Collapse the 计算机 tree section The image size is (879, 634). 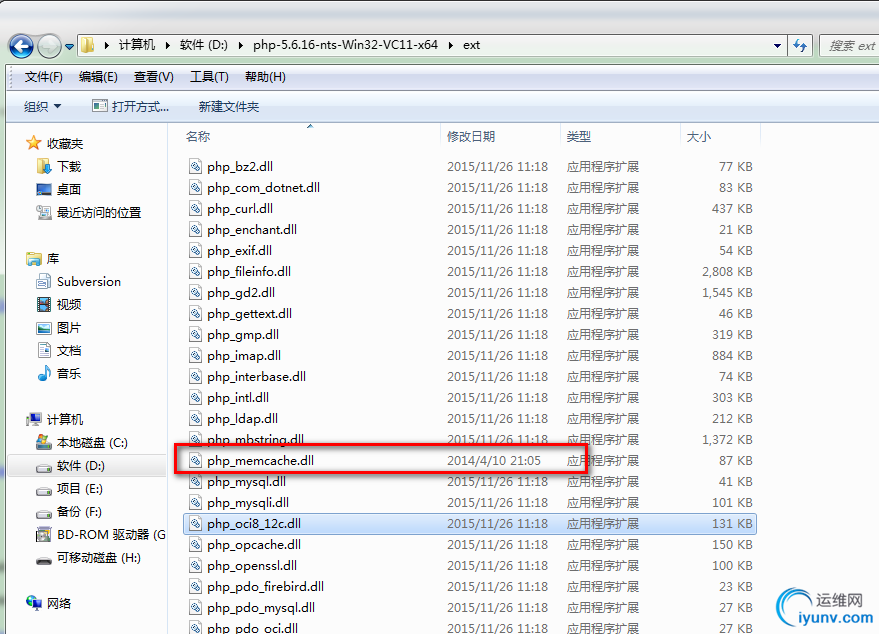18,418
